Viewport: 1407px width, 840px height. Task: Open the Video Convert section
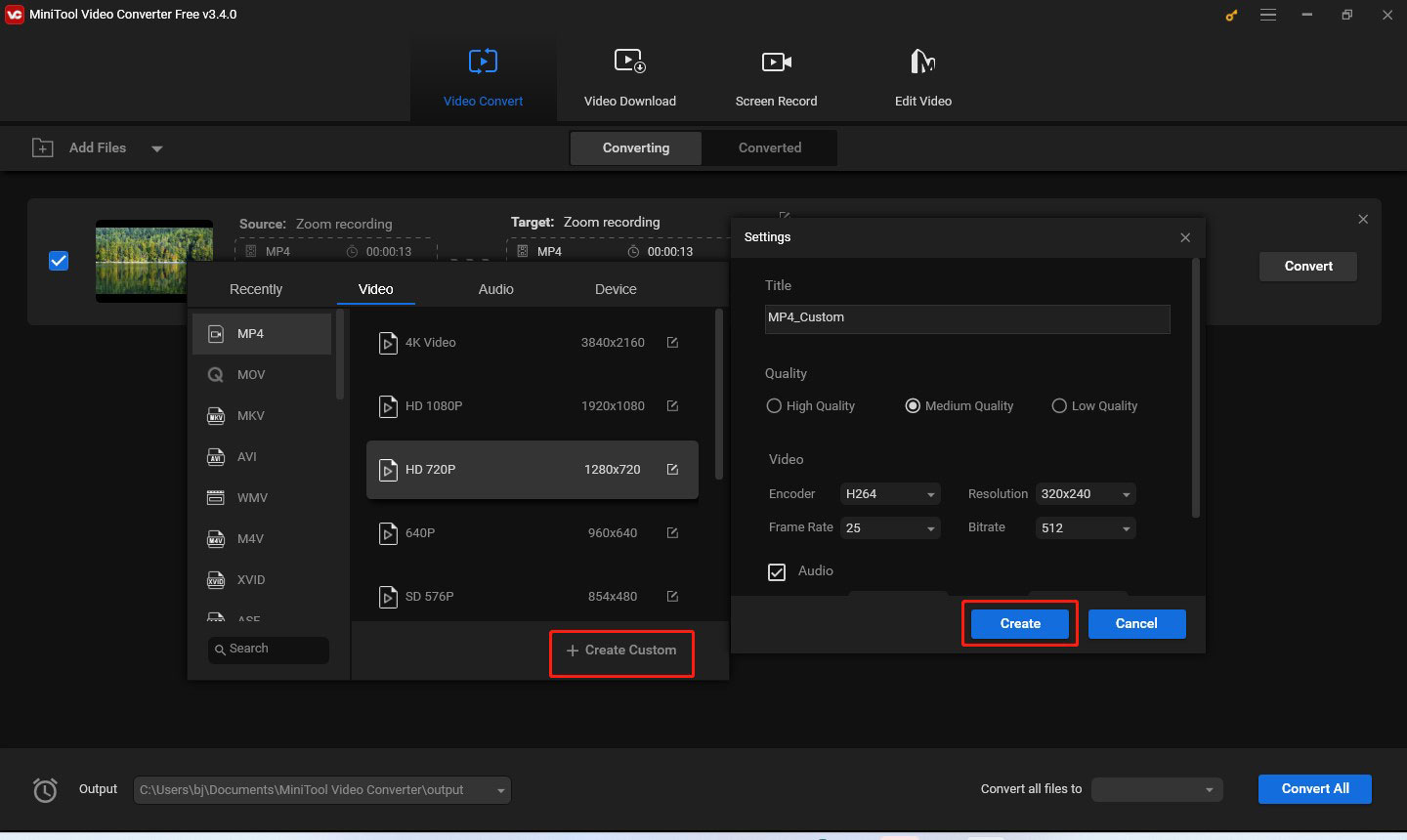483,78
